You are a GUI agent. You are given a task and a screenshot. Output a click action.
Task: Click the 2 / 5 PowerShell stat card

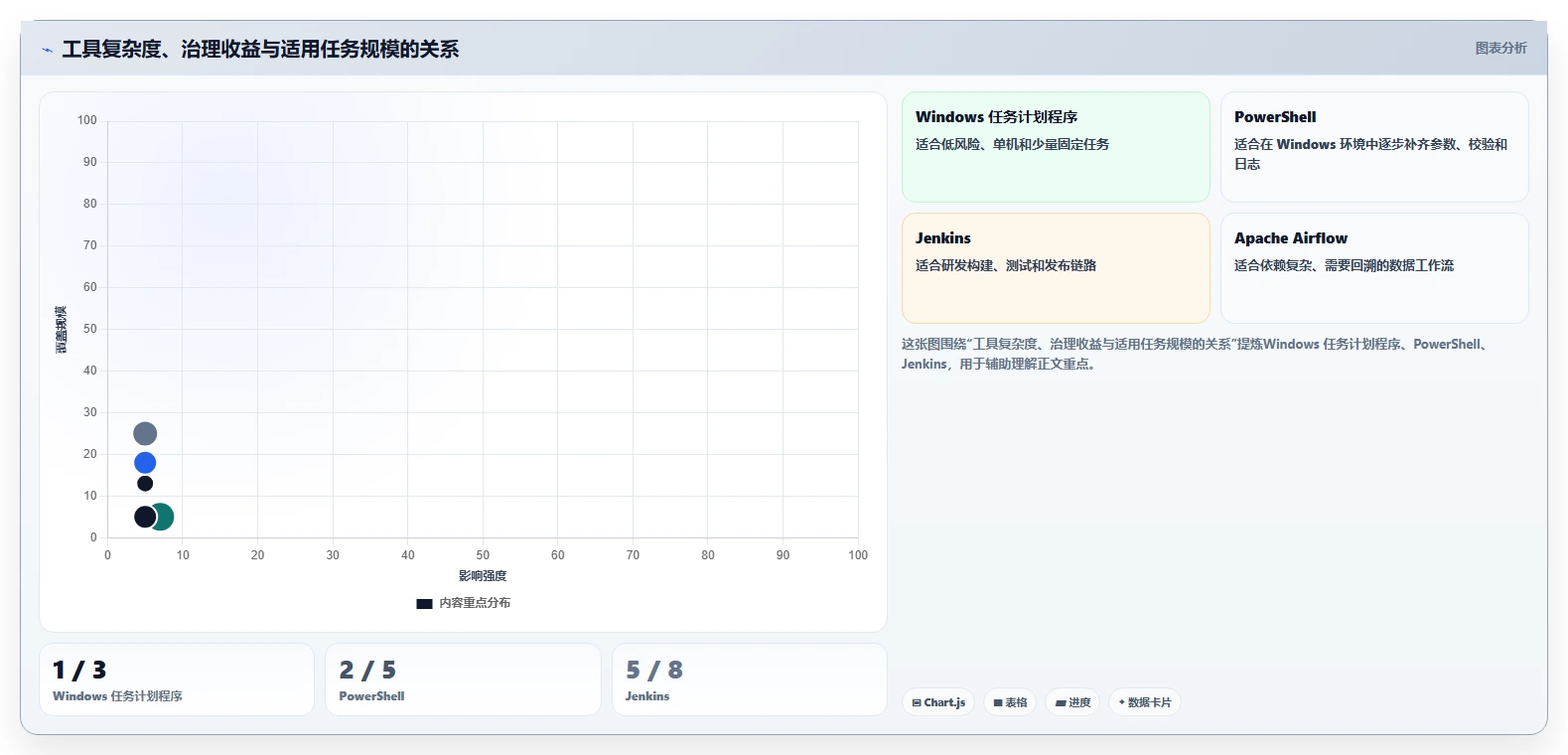coord(463,679)
